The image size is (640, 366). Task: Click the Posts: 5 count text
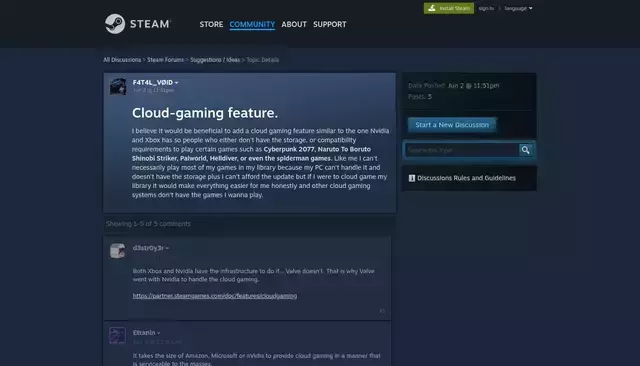point(420,97)
